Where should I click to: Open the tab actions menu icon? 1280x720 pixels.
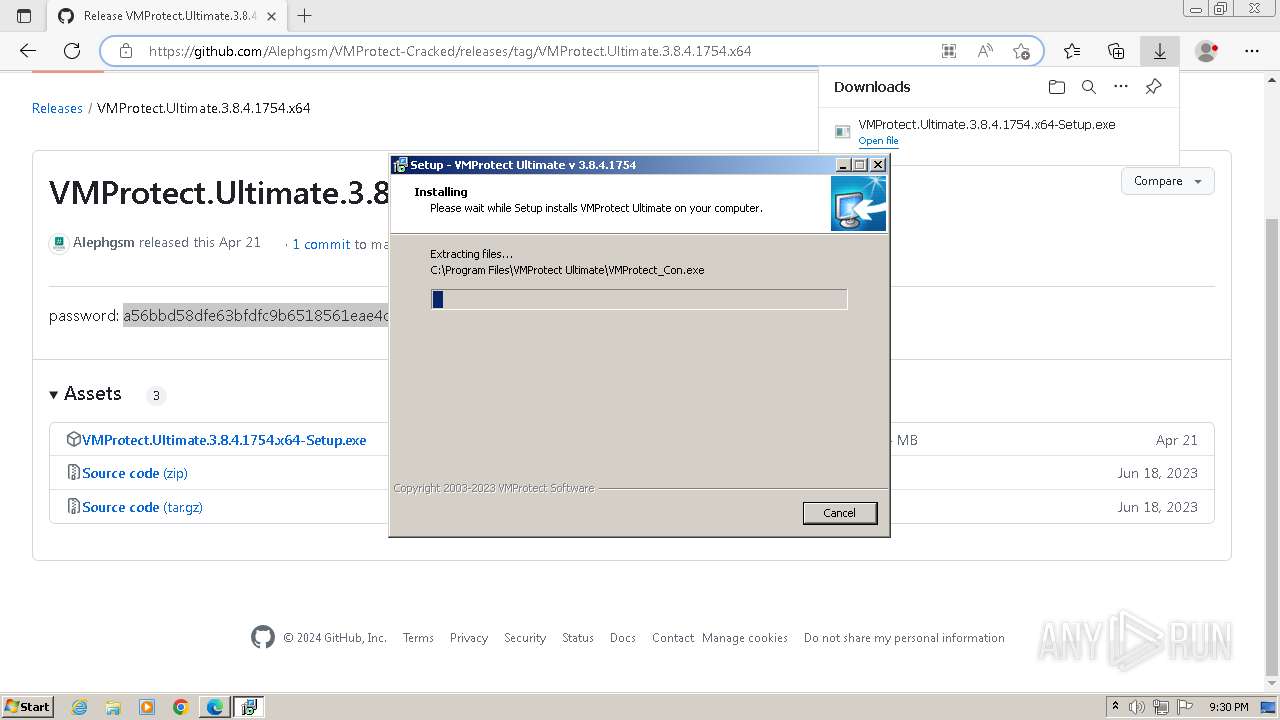tap(24, 16)
